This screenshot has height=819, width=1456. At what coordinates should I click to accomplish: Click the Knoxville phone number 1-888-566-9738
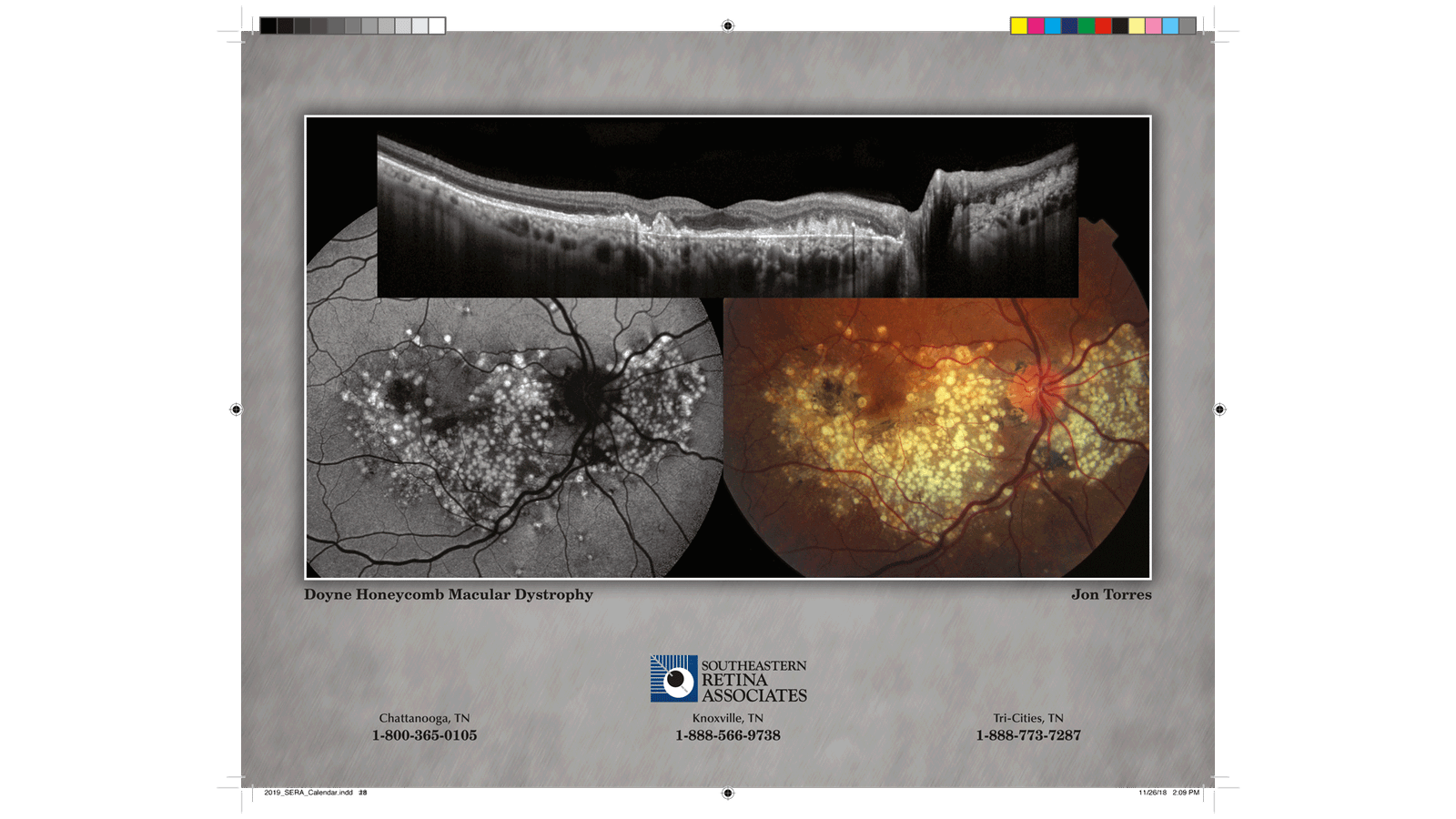(728, 735)
